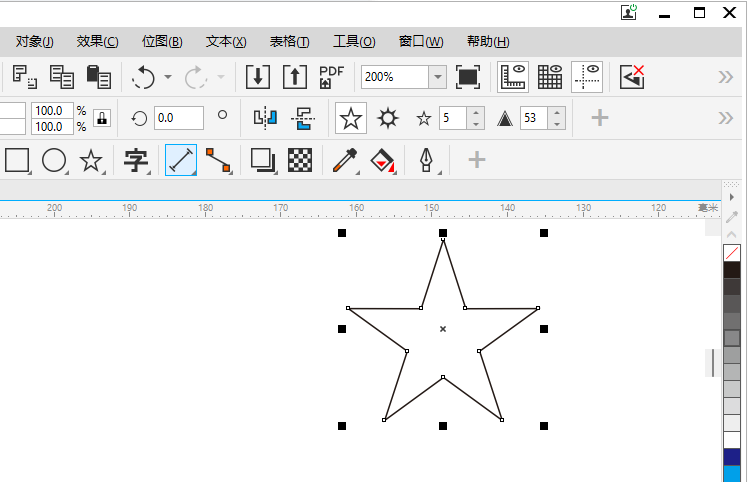Open the 效果(C) menu
Image resolution: width=748 pixels, height=482 pixels.
coord(97,42)
